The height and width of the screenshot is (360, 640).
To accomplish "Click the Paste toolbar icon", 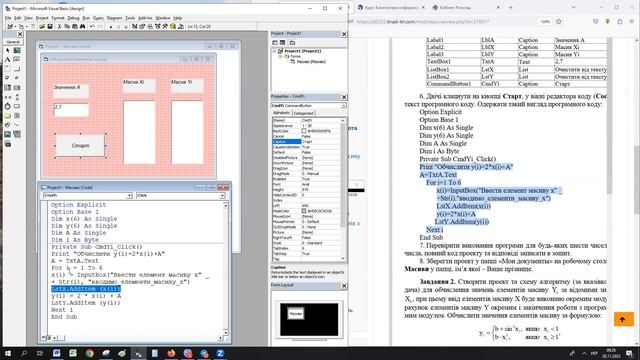I will pos(75,26).
